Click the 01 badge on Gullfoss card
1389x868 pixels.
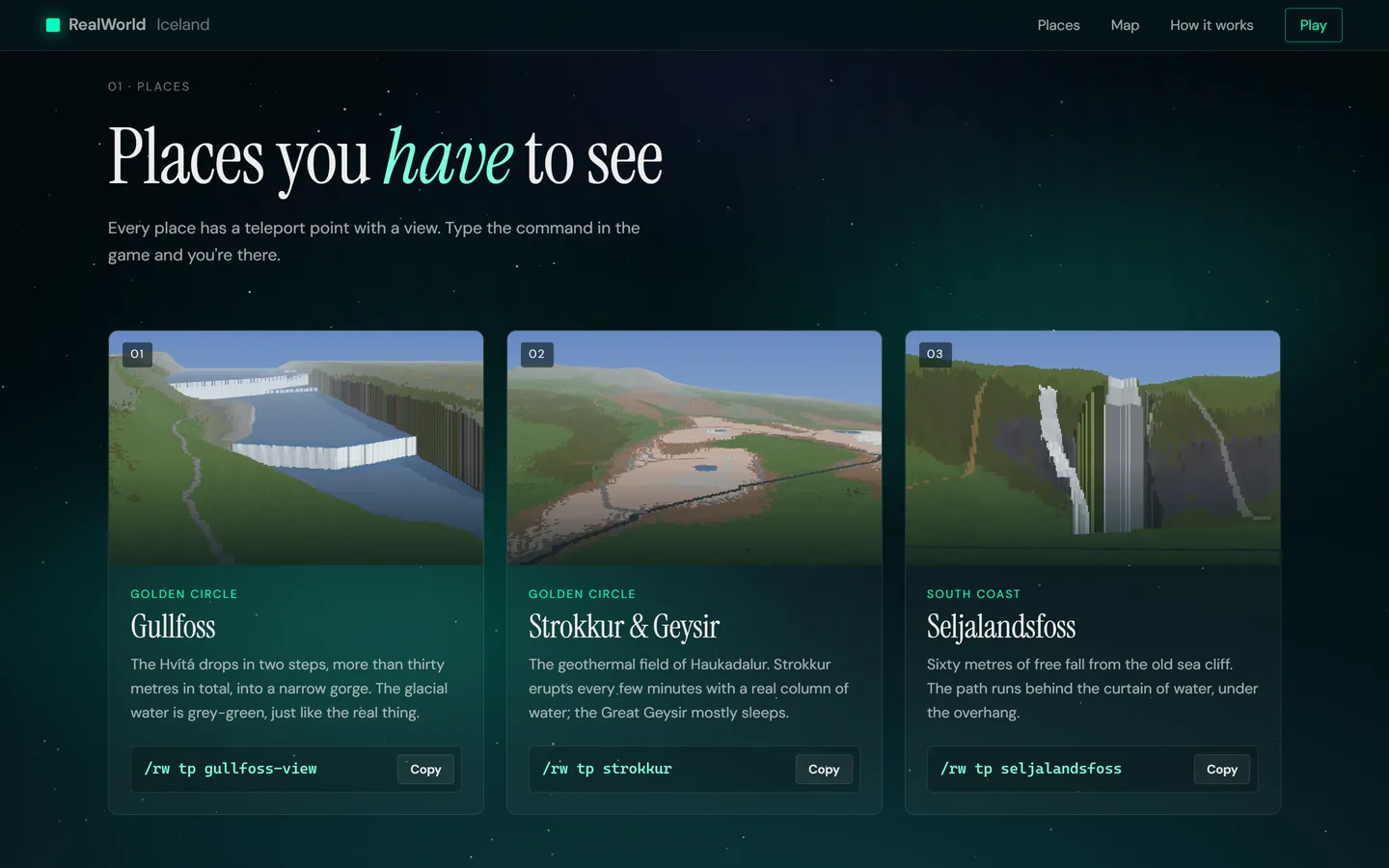tap(137, 354)
